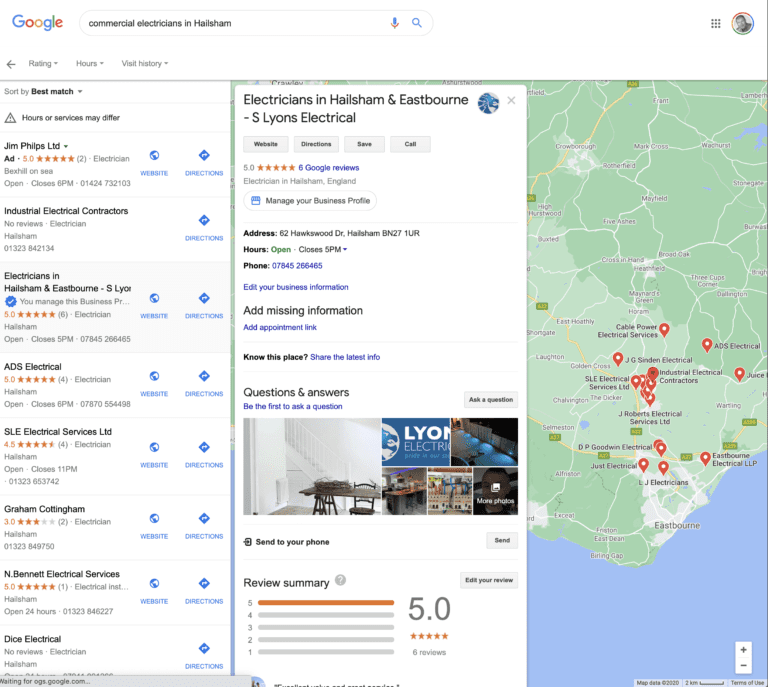Viewport: 768px width, 687px height.
Task: Start voice search with microphone icon
Action: pyautogui.click(x=394, y=23)
